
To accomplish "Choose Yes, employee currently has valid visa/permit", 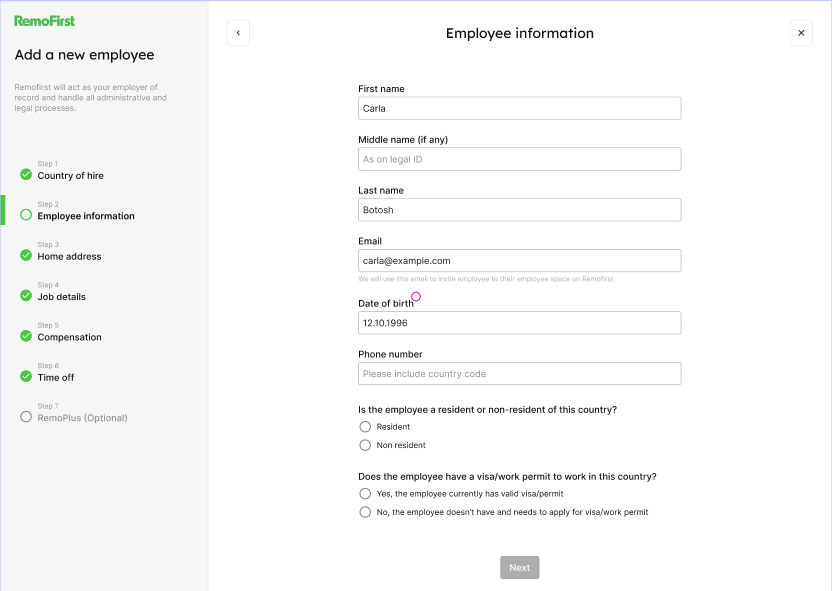I will [x=365, y=494].
